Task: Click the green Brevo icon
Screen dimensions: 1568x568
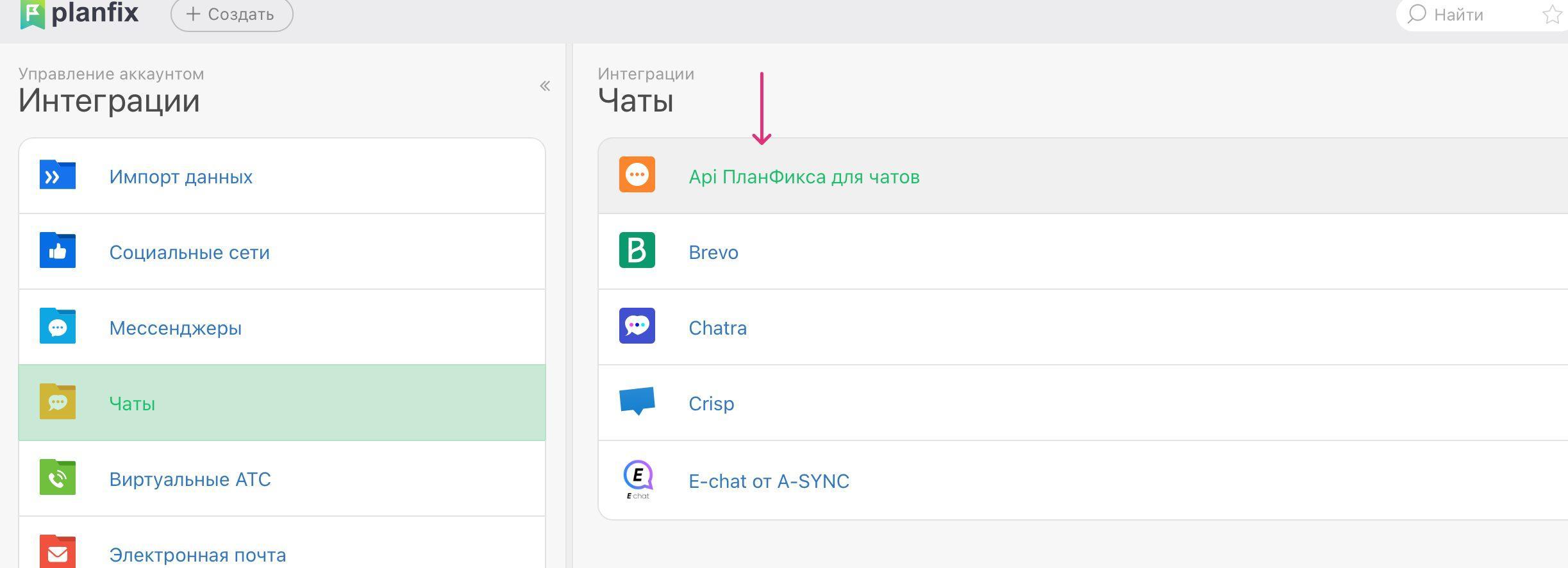Action: click(x=637, y=250)
